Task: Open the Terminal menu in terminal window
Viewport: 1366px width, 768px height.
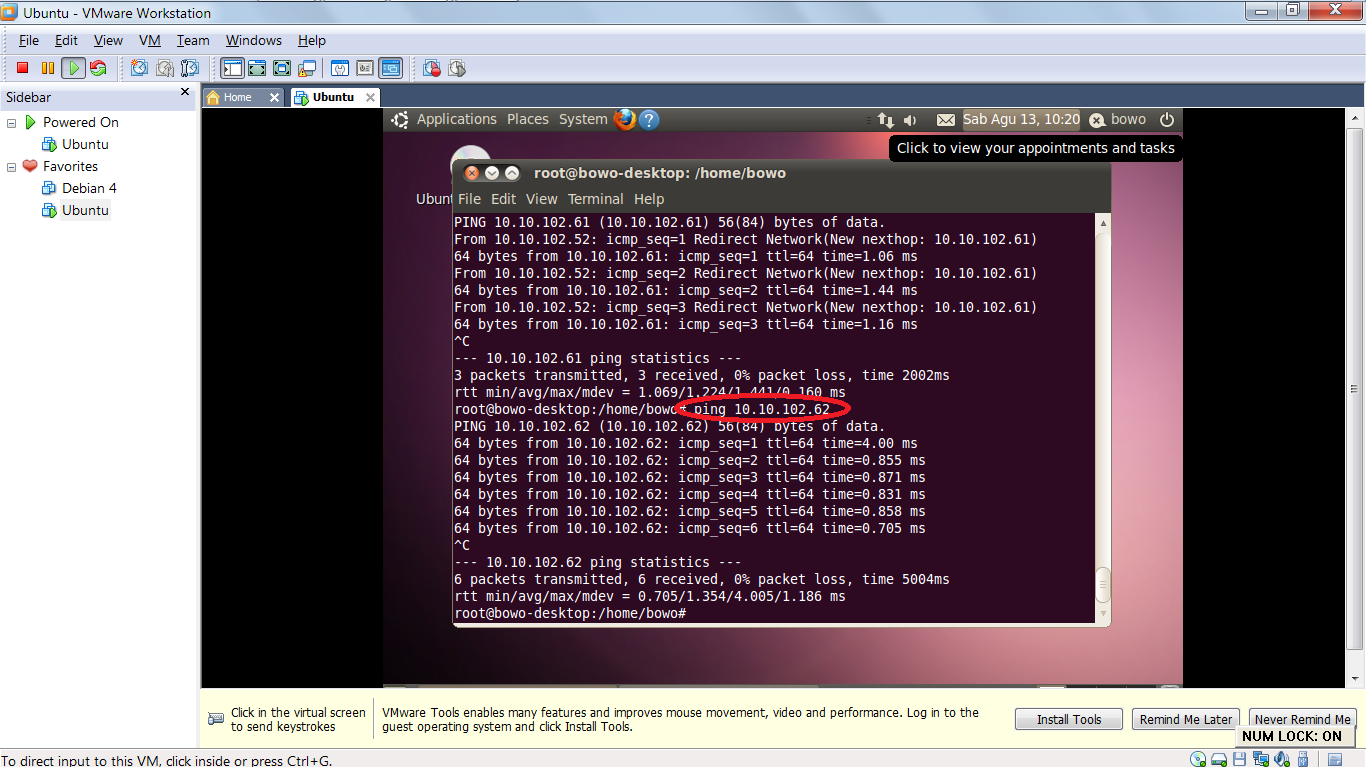Action: pyautogui.click(x=595, y=199)
